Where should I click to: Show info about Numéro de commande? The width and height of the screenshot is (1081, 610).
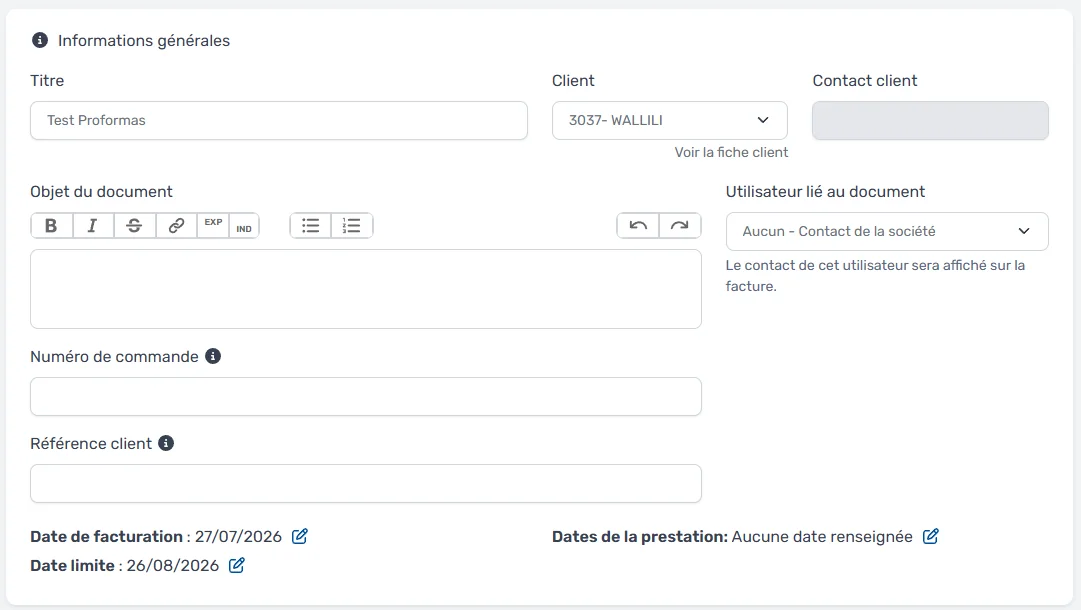[x=213, y=356]
